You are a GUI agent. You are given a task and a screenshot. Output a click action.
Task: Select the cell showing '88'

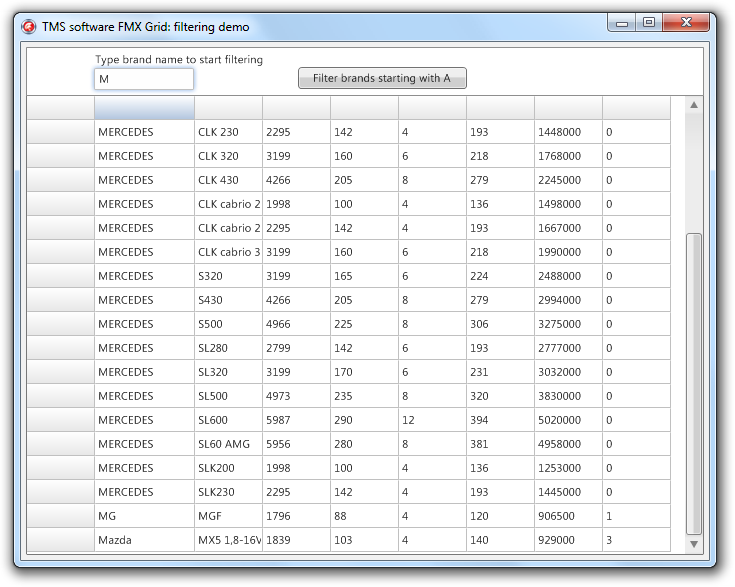(364, 516)
